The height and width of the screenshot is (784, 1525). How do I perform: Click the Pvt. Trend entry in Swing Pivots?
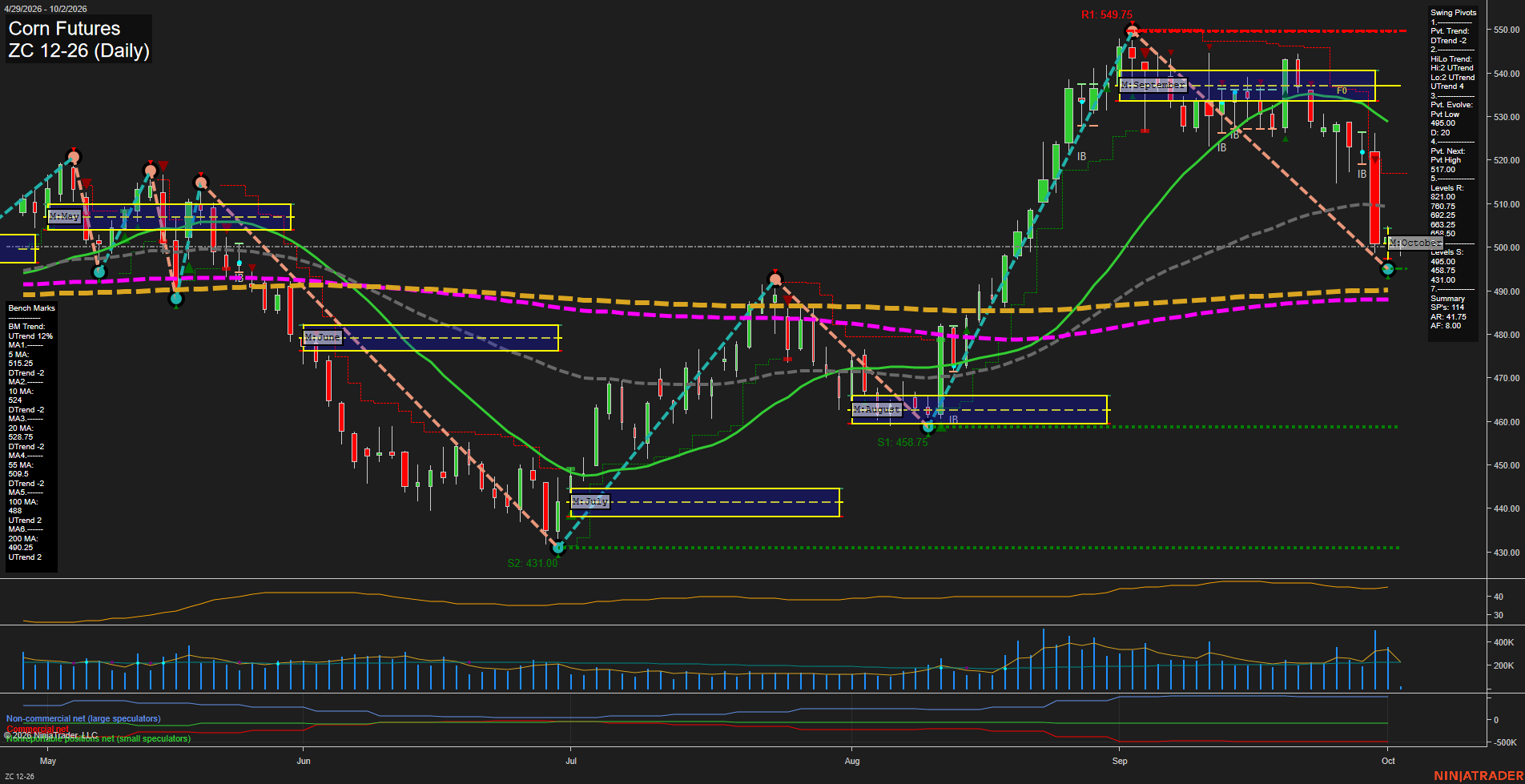[1450, 31]
